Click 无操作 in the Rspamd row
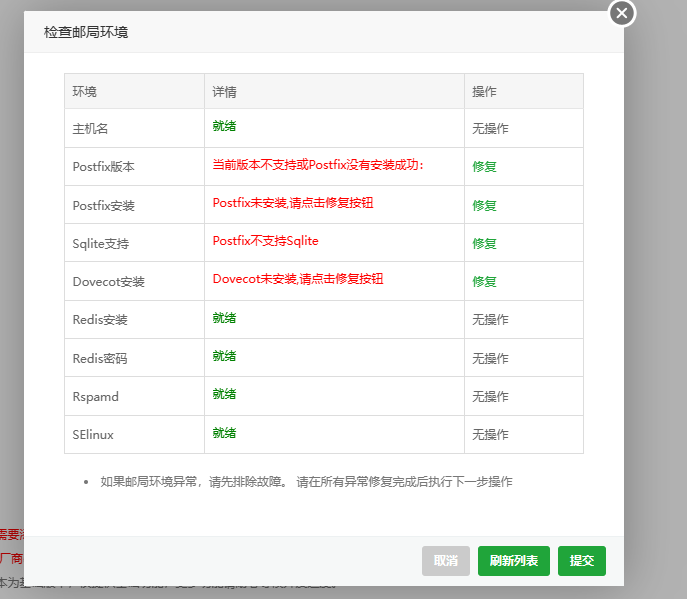This screenshot has width=687, height=599. (x=490, y=397)
